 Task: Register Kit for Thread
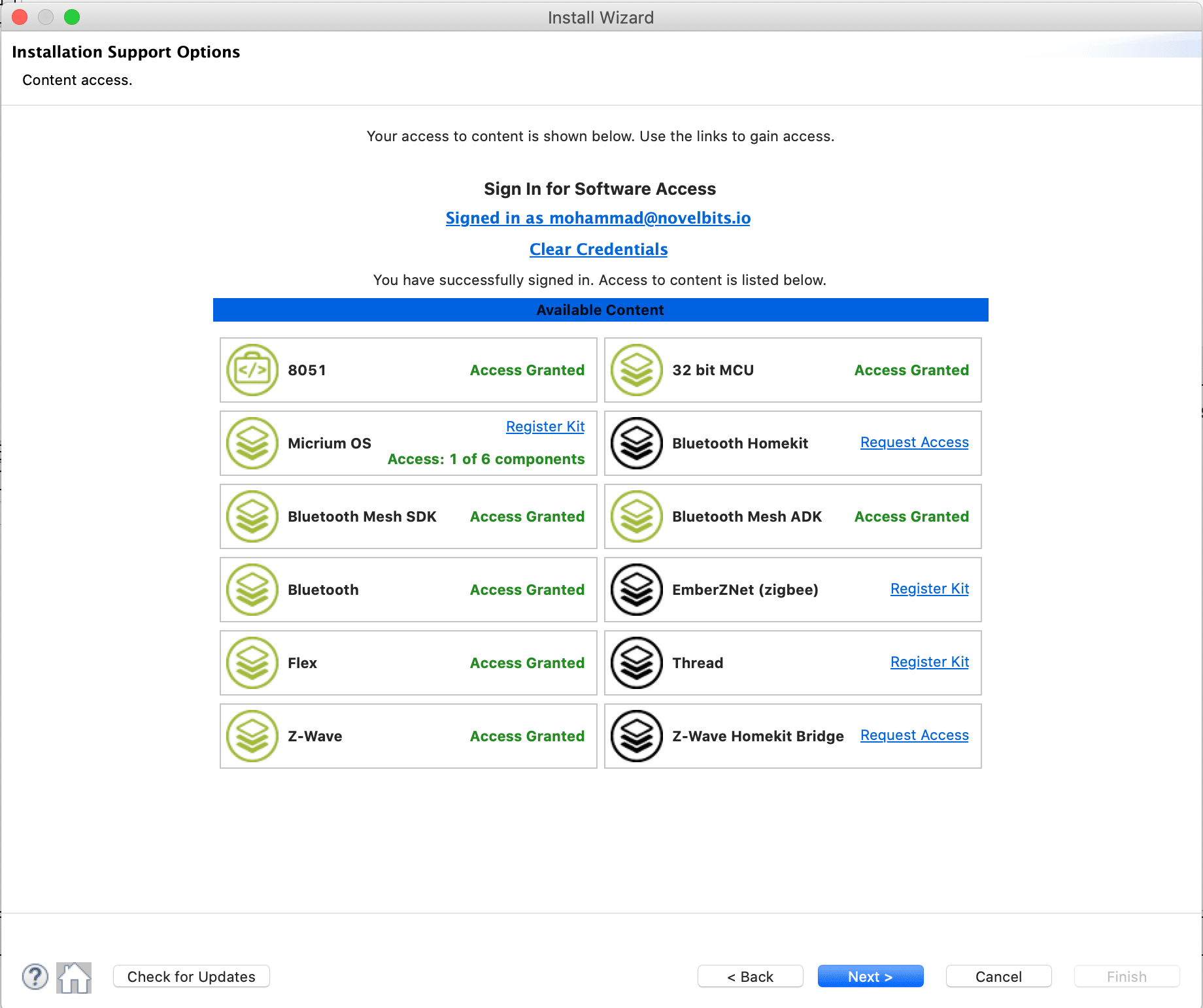coord(929,662)
